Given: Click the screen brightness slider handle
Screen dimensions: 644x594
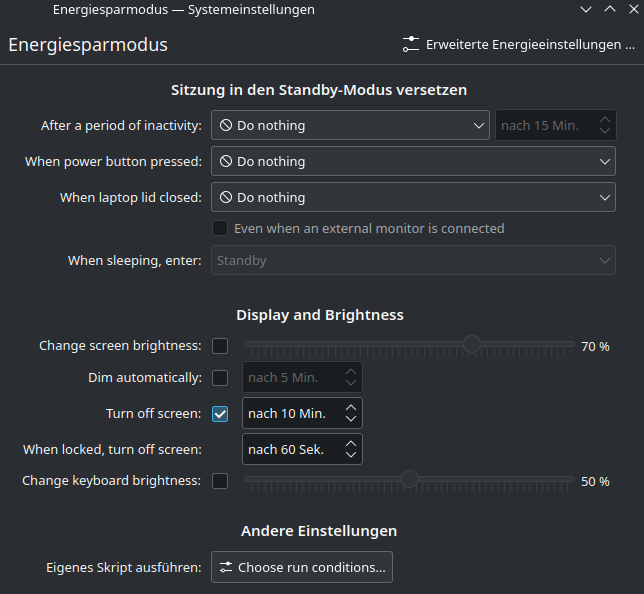Looking at the screenshot, I should [x=472, y=345].
